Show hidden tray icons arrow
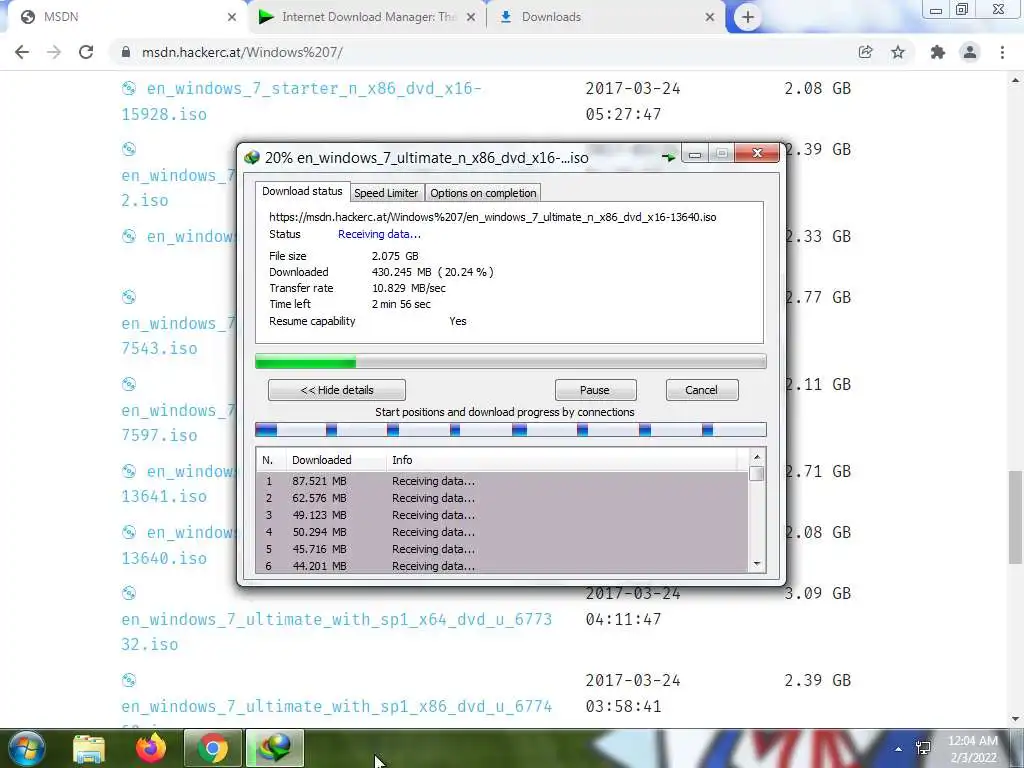 click(x=899, y=749)
